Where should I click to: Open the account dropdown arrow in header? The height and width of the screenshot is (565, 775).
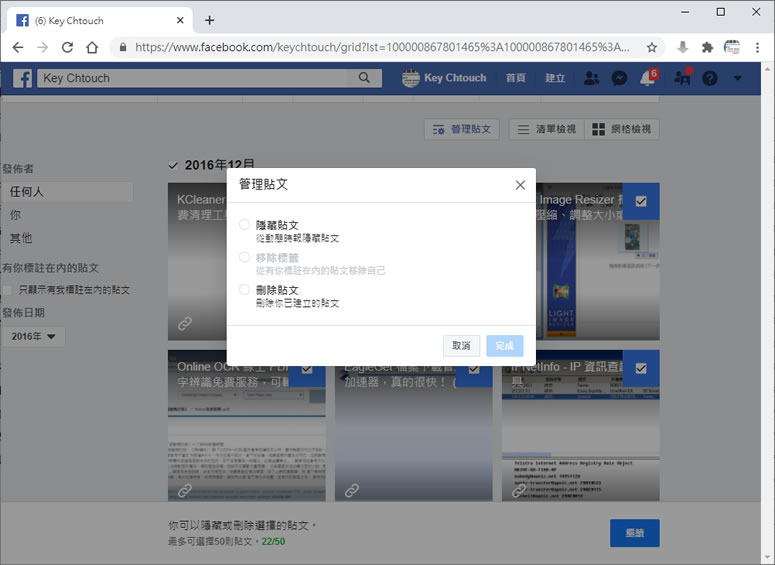(x=738, y=78)
